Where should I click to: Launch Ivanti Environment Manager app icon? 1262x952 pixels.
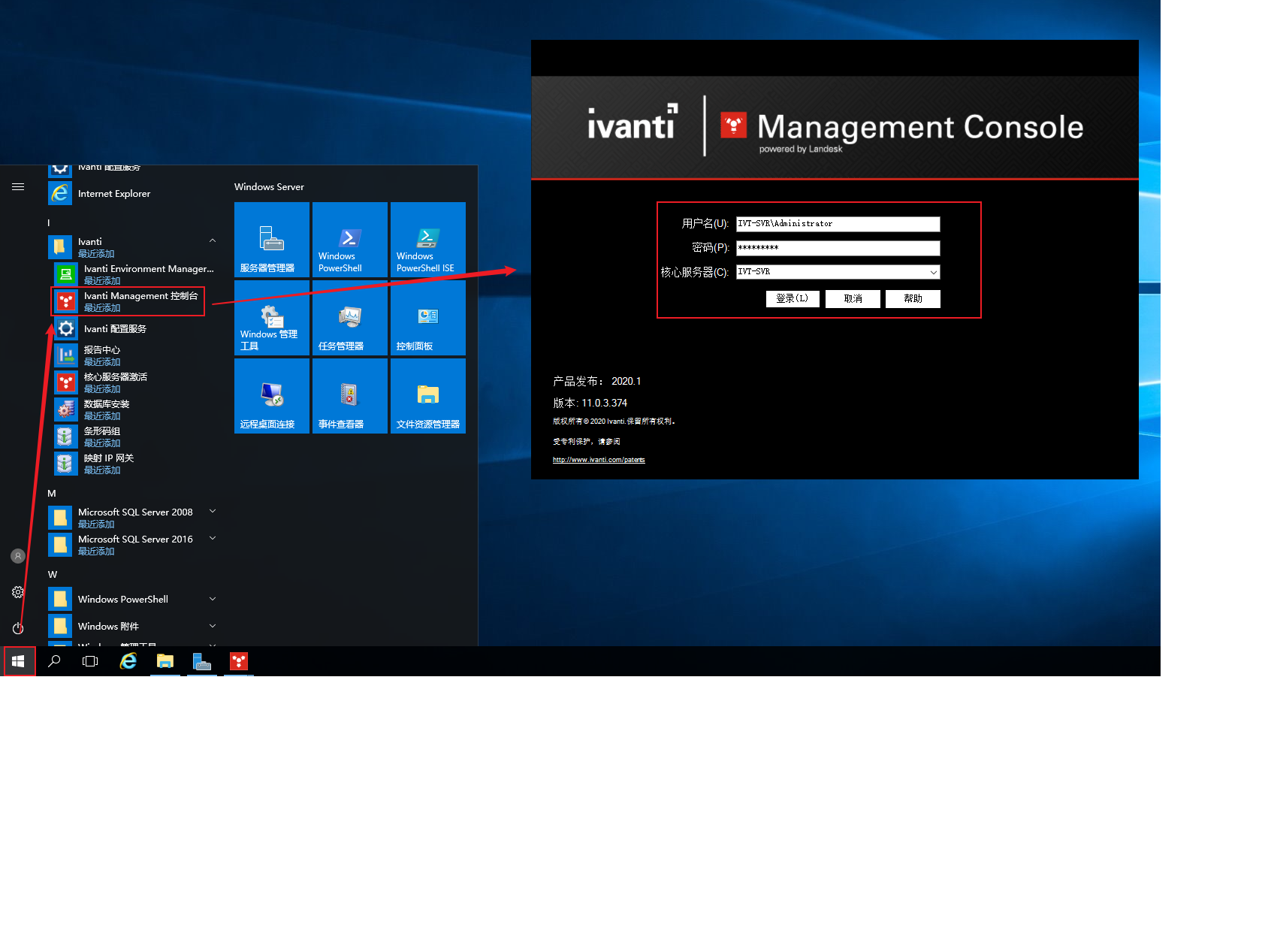click(66, 274)
